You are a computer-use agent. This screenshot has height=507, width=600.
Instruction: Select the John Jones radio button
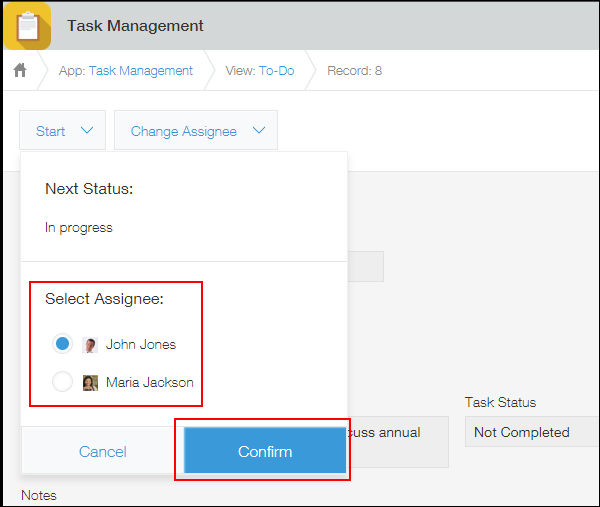[62, 344]
